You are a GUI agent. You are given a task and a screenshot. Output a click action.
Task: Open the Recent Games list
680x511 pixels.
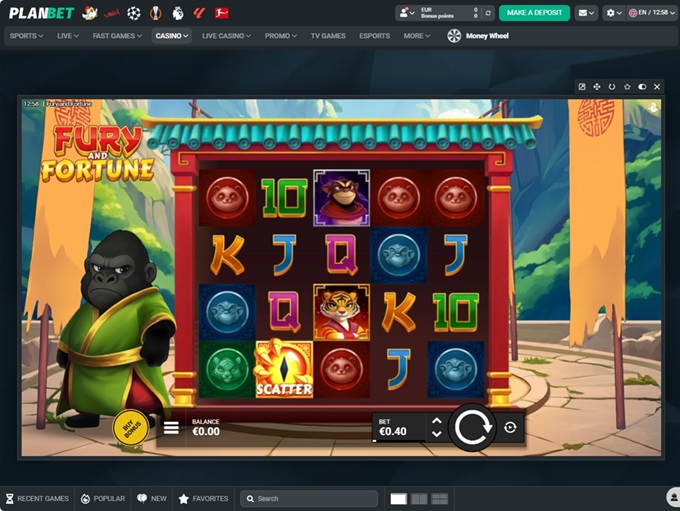(x=36, y=498)
